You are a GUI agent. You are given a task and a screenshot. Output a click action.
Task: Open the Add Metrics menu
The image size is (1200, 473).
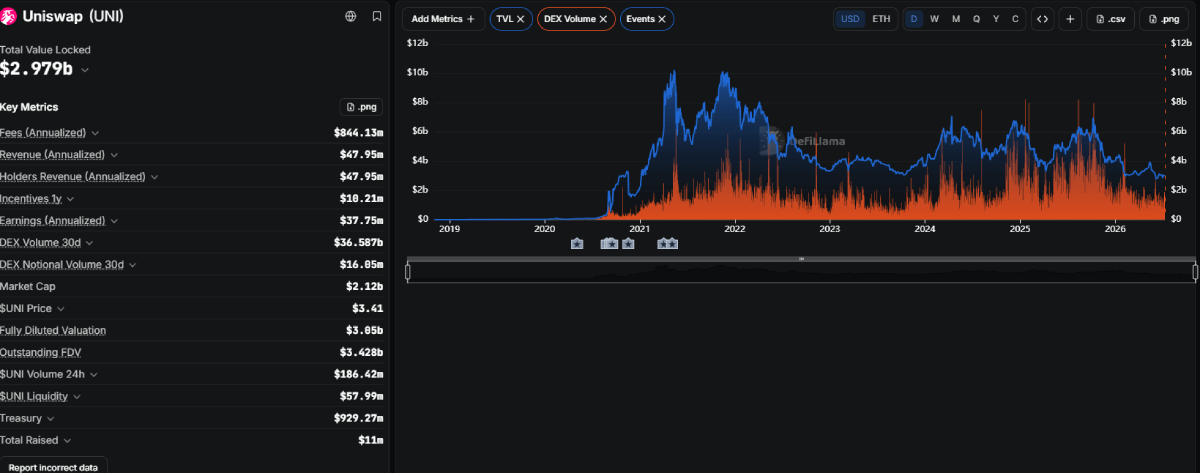click(x=443, y=19)
